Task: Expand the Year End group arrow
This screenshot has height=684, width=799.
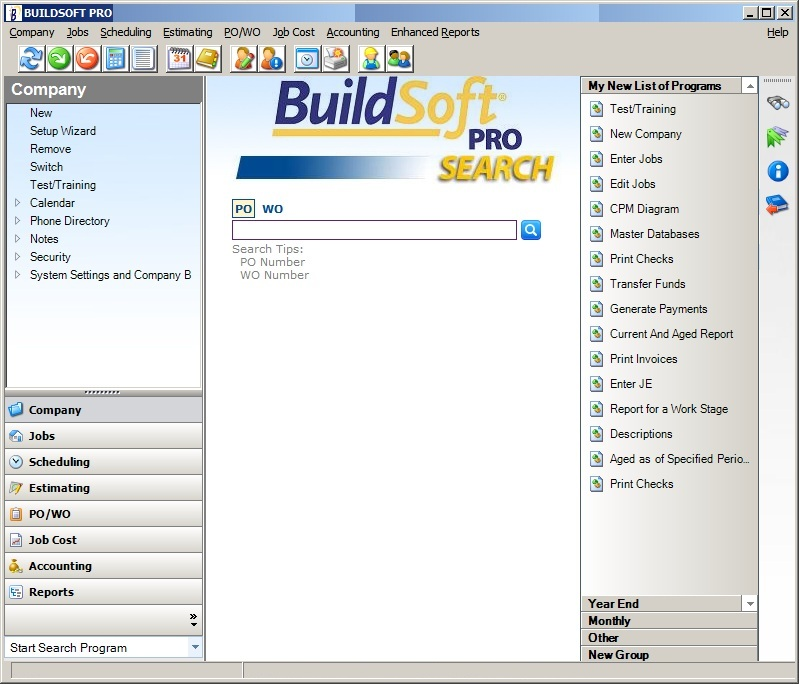Action: pos(750,603)
